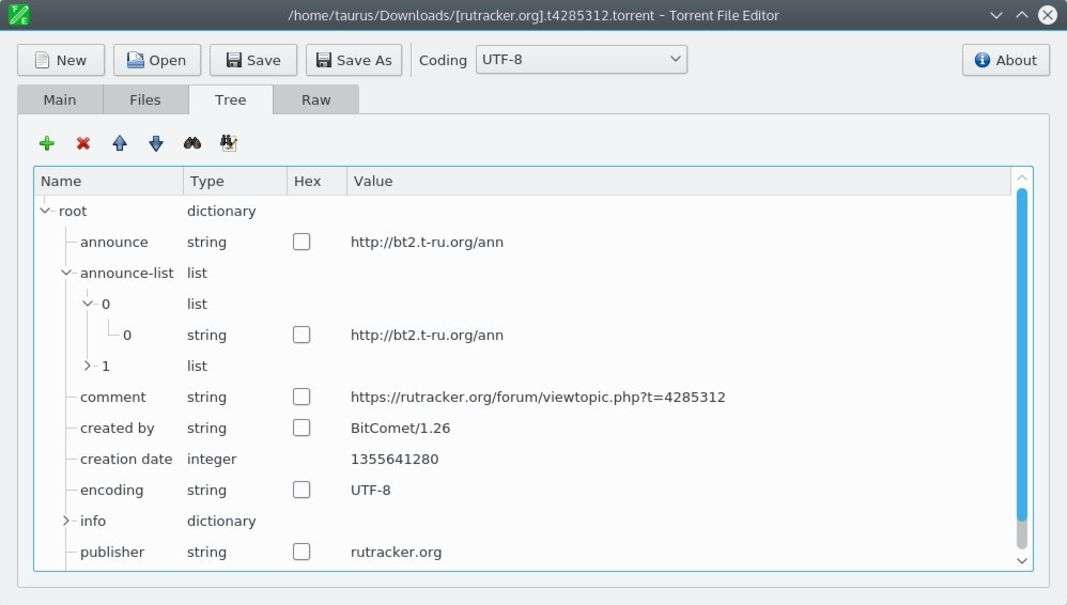The height and width of the screenshot is (605, 1067).
Task: Enable Hex checkbox for the comment row
Action: (x=301, y=397)
